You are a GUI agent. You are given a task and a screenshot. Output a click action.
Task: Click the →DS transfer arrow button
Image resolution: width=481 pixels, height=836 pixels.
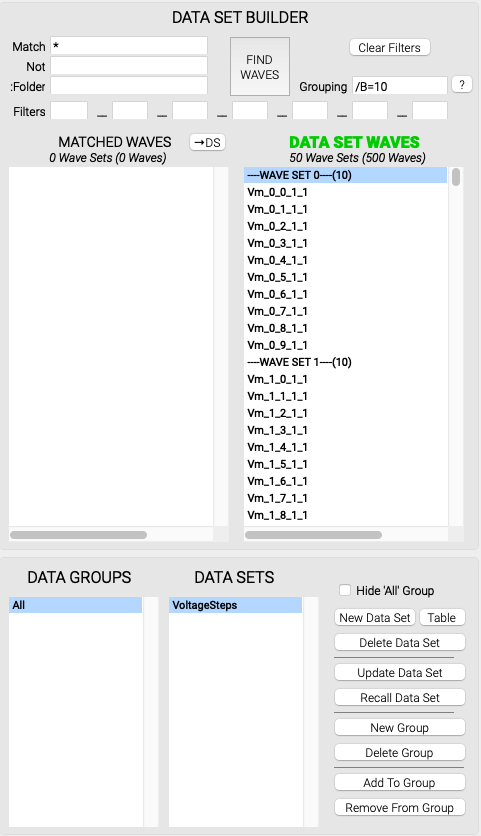coord(207,142)
